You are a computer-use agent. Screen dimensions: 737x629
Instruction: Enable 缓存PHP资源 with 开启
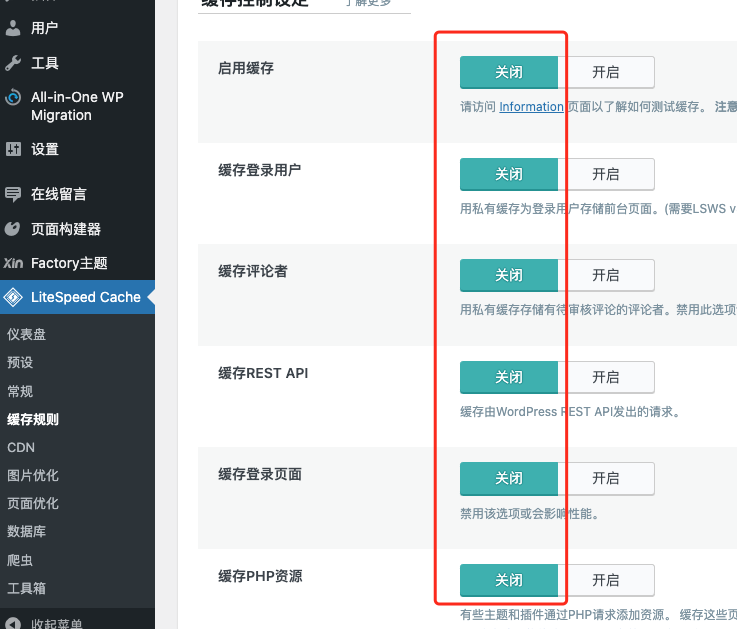(x=605, y=580)
